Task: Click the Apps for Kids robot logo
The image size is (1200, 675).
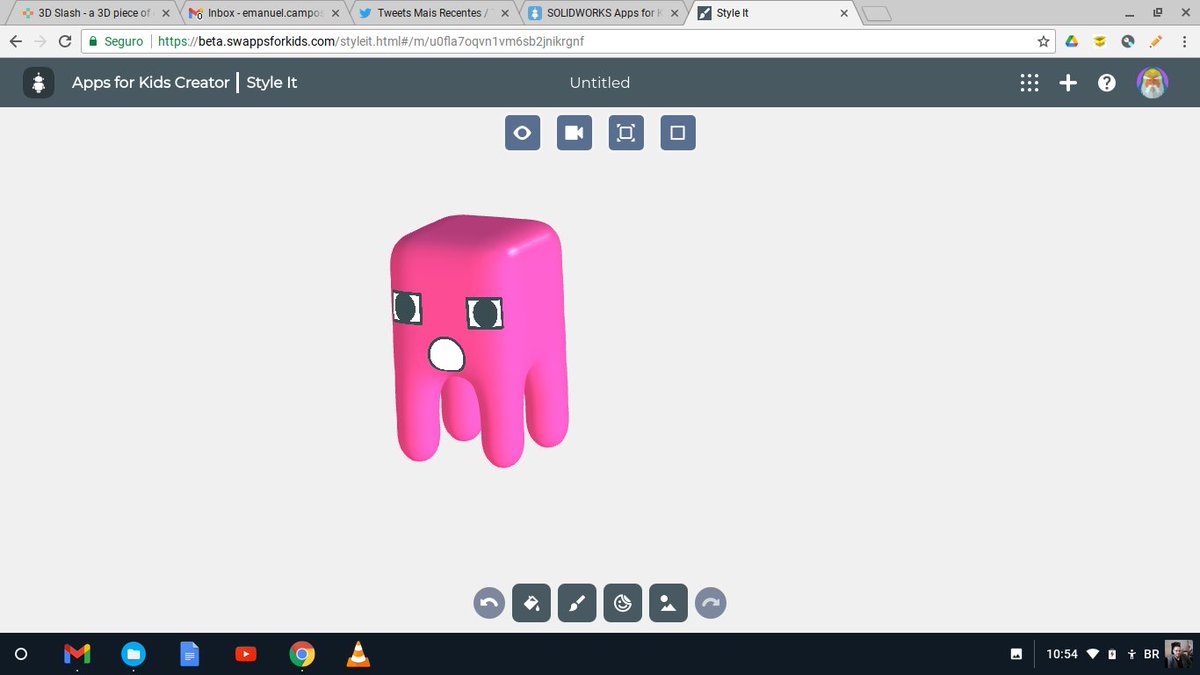Action: (39, 83)
